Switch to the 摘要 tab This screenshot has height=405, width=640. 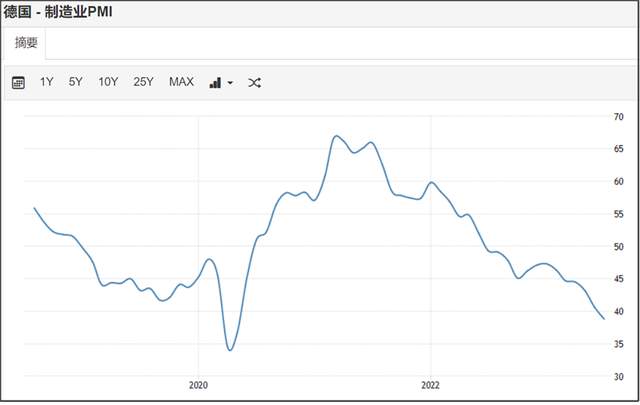[26, 42]
